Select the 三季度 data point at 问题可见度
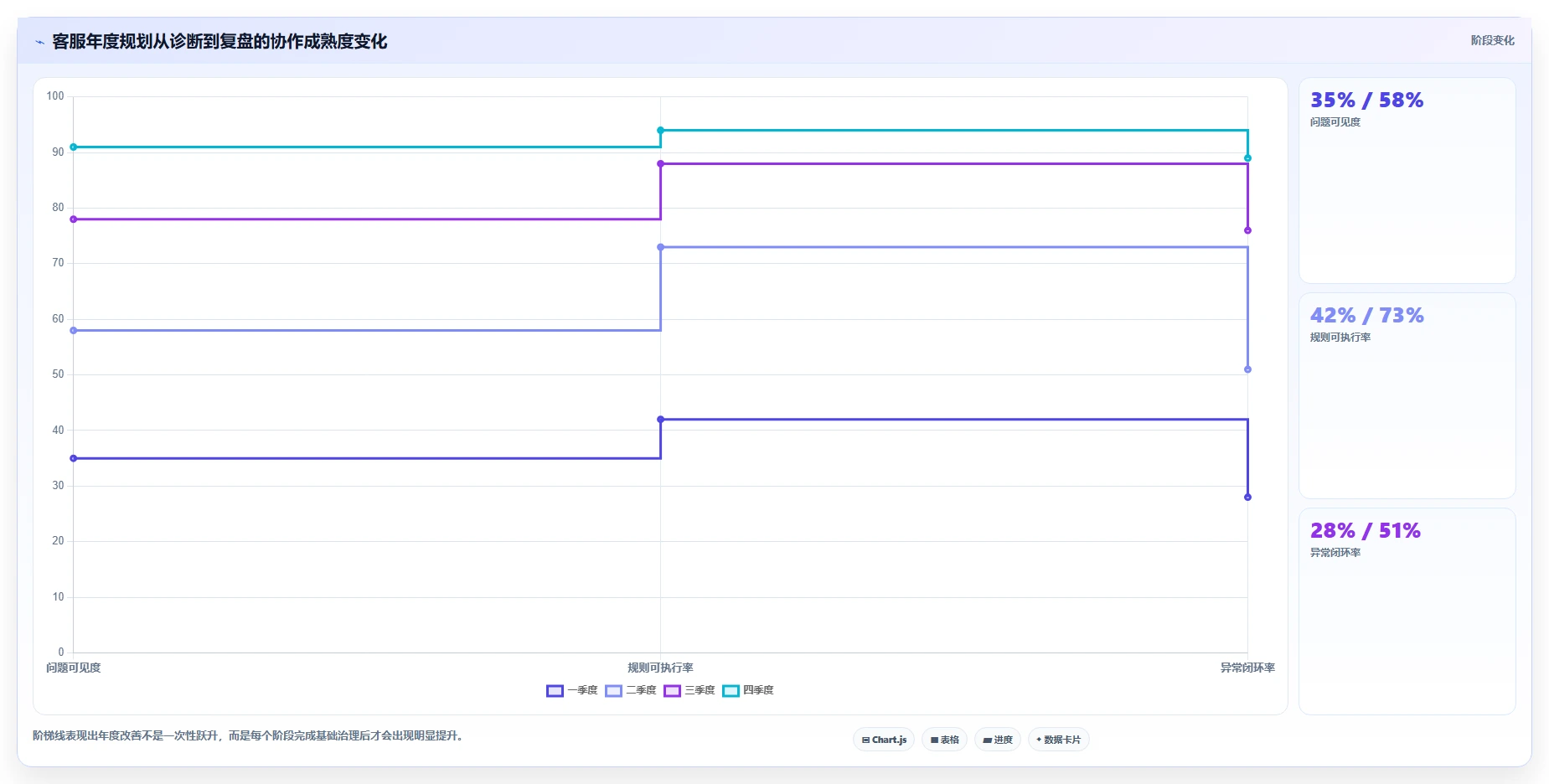1549x784 pixels. (x=74, y=219)
